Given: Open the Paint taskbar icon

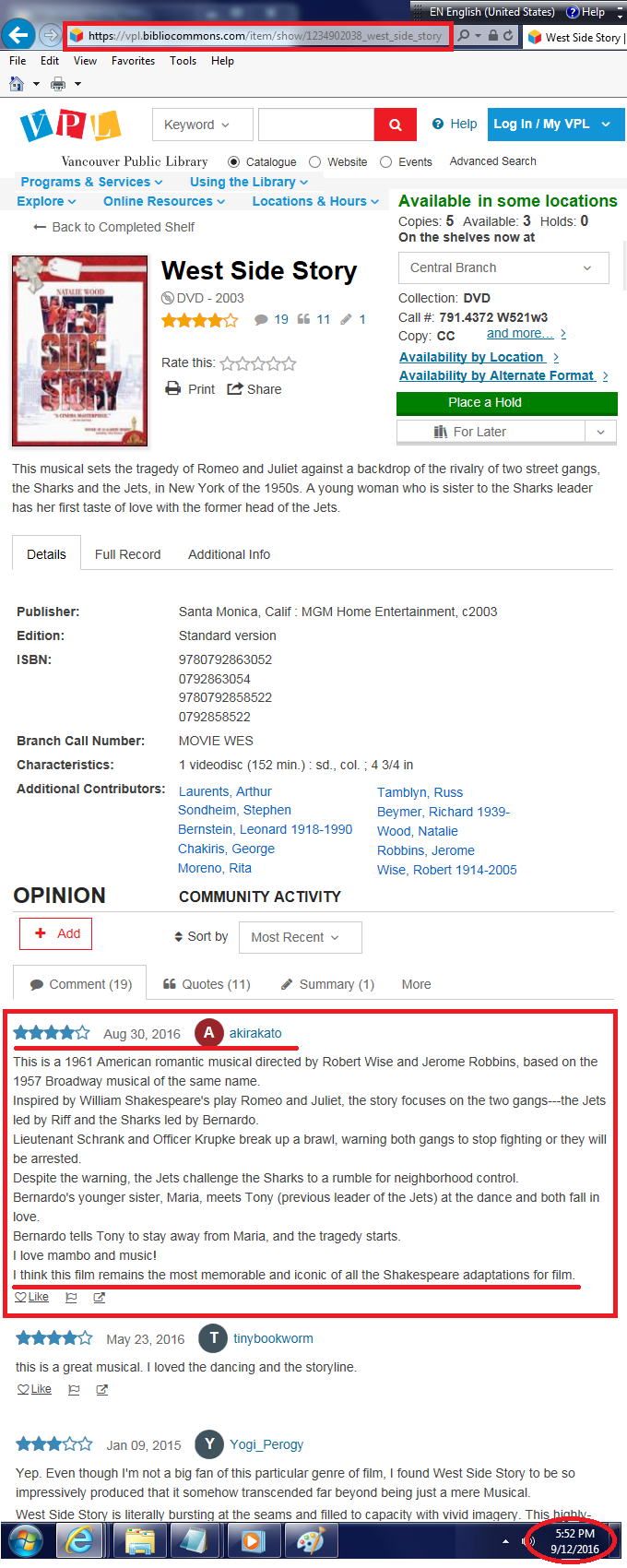Looking at the screenshot, I should click(x=309, y=1540).
